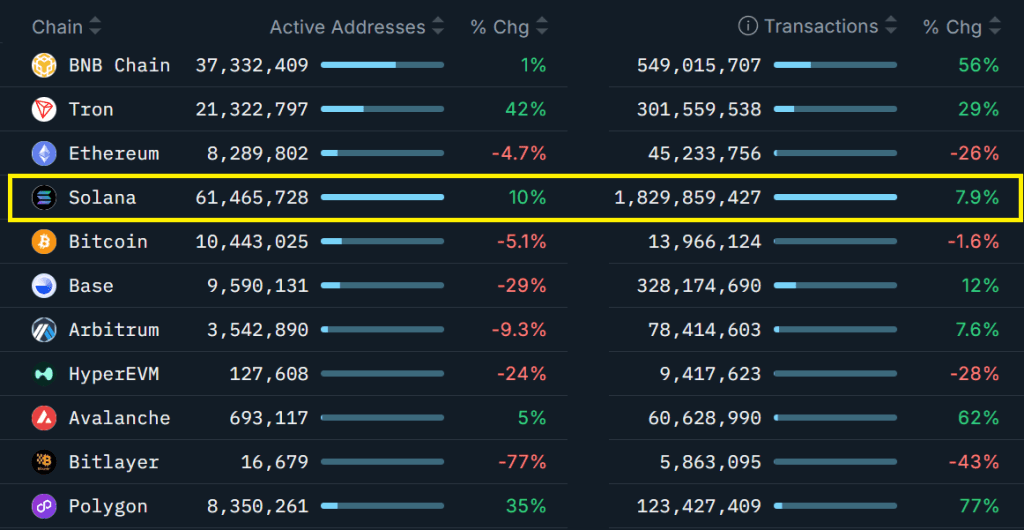1024x530 pixels.
Task: Click the Arbitrum logo icon
Action: click(x=44, y=330)
